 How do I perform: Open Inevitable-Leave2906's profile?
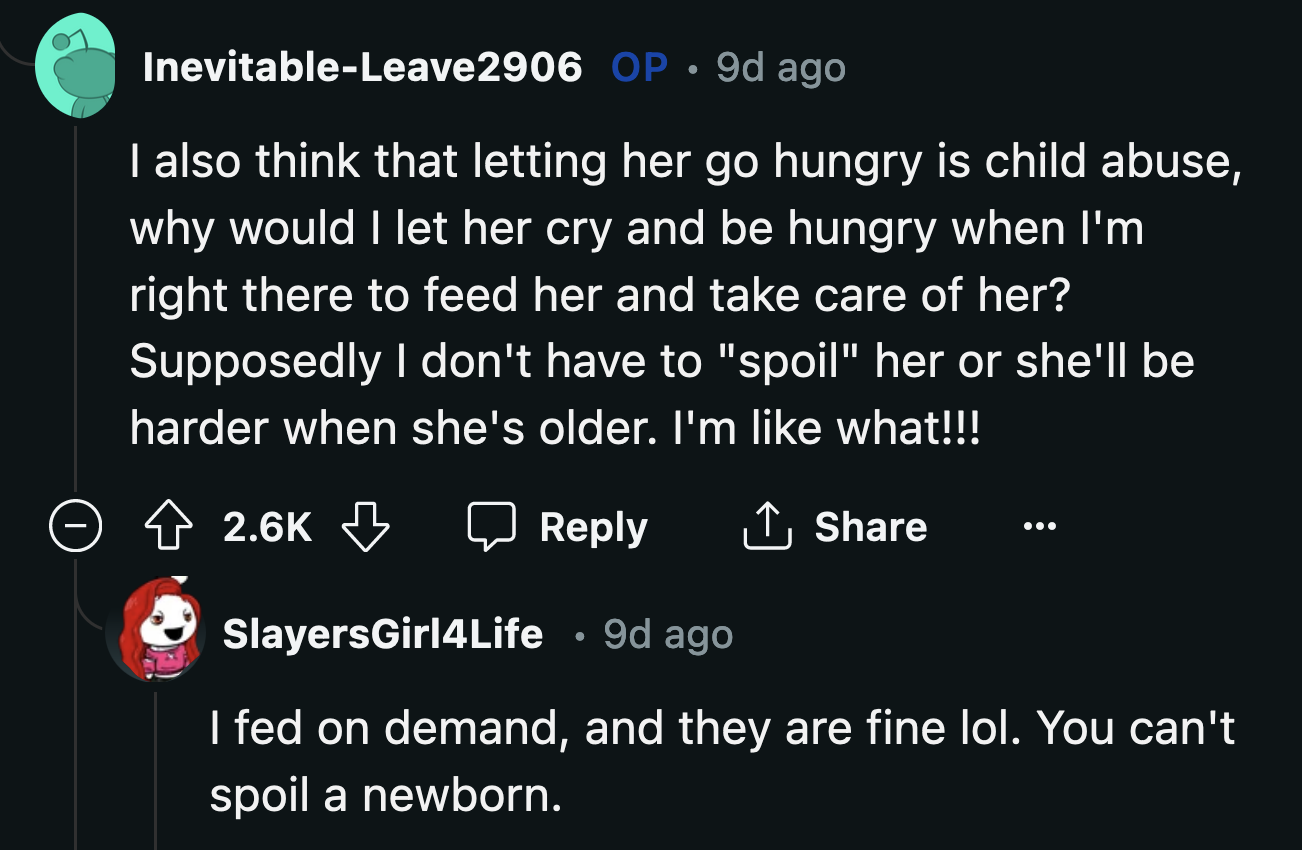click(360, 67)
